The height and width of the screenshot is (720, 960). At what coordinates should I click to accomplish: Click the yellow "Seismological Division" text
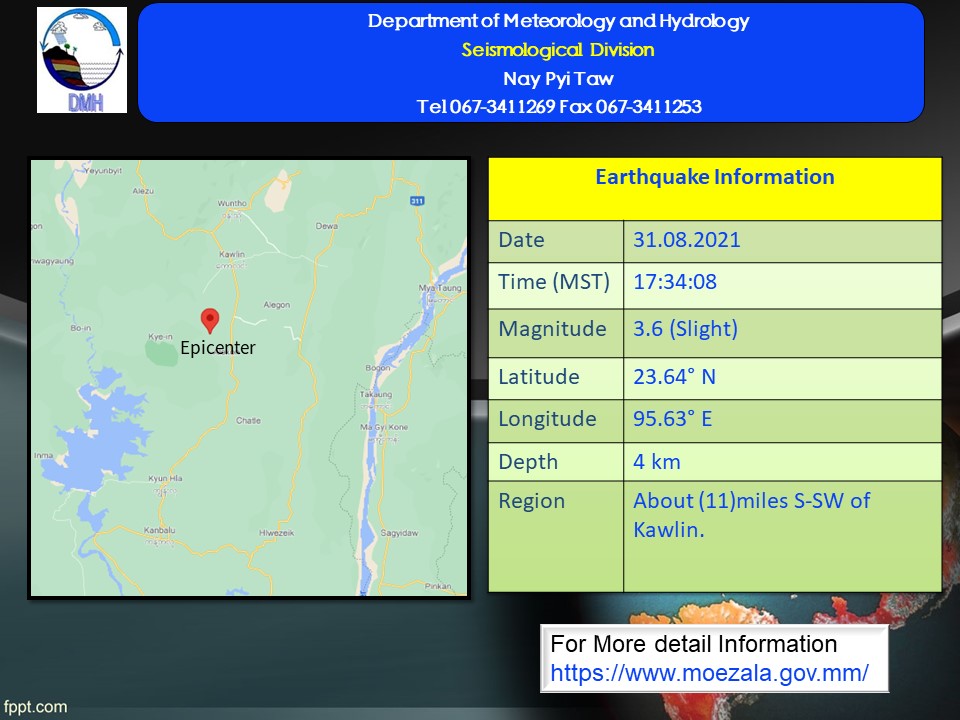pyautogui.click(x=558, y=50)
